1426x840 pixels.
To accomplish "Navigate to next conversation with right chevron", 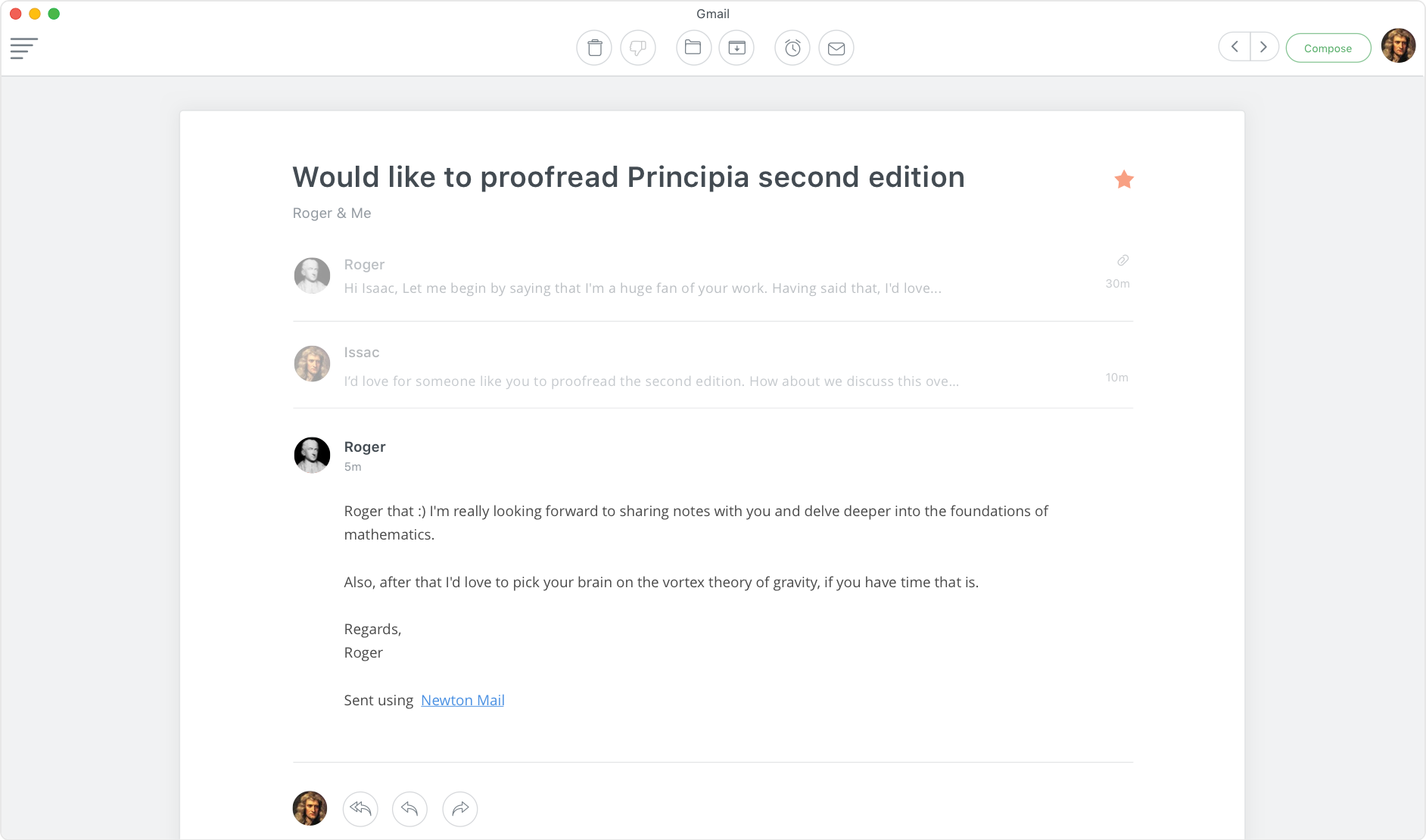I will click(x=1263, y=46).
